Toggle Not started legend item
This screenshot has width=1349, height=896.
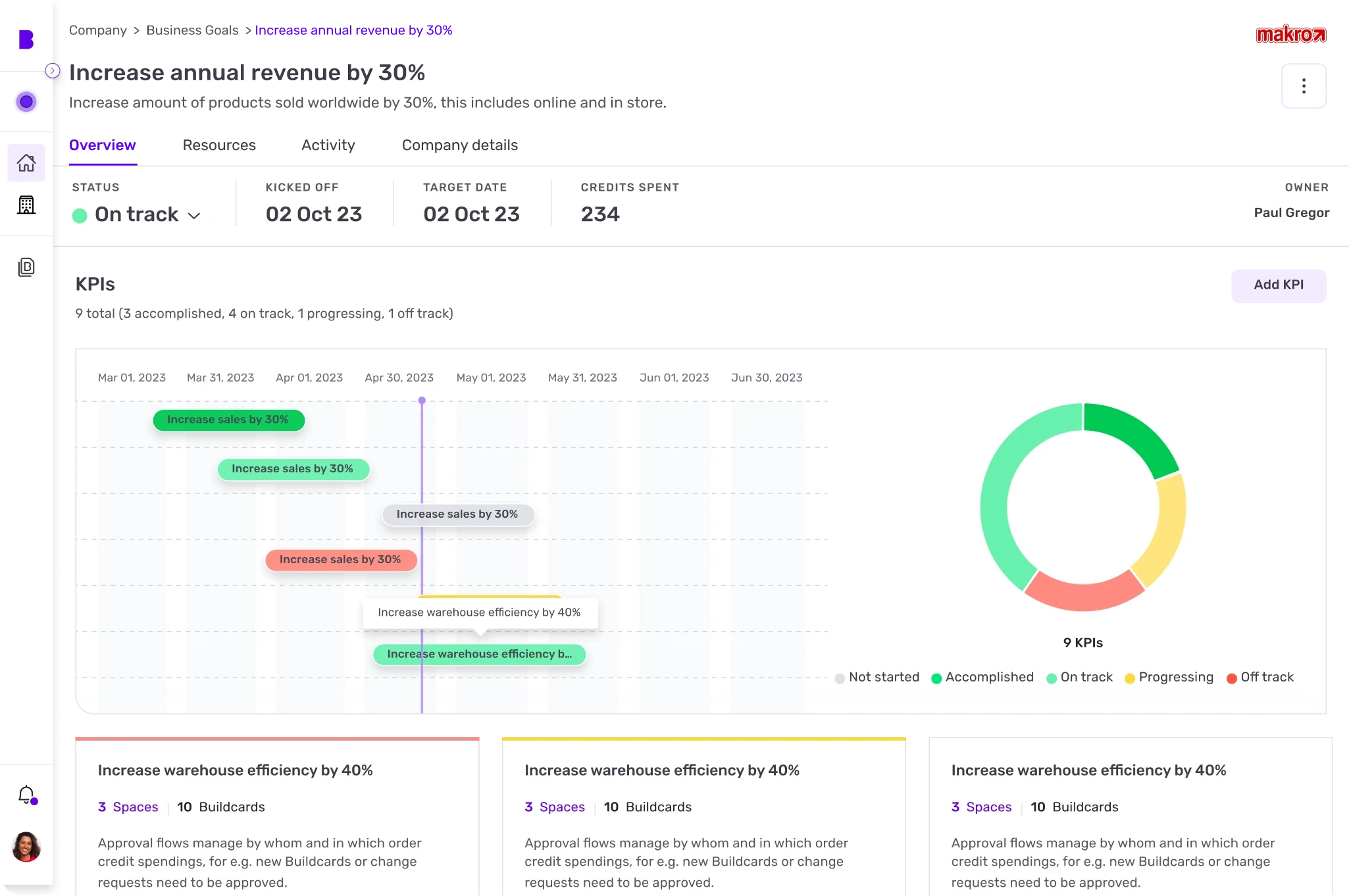pos(877,677)
